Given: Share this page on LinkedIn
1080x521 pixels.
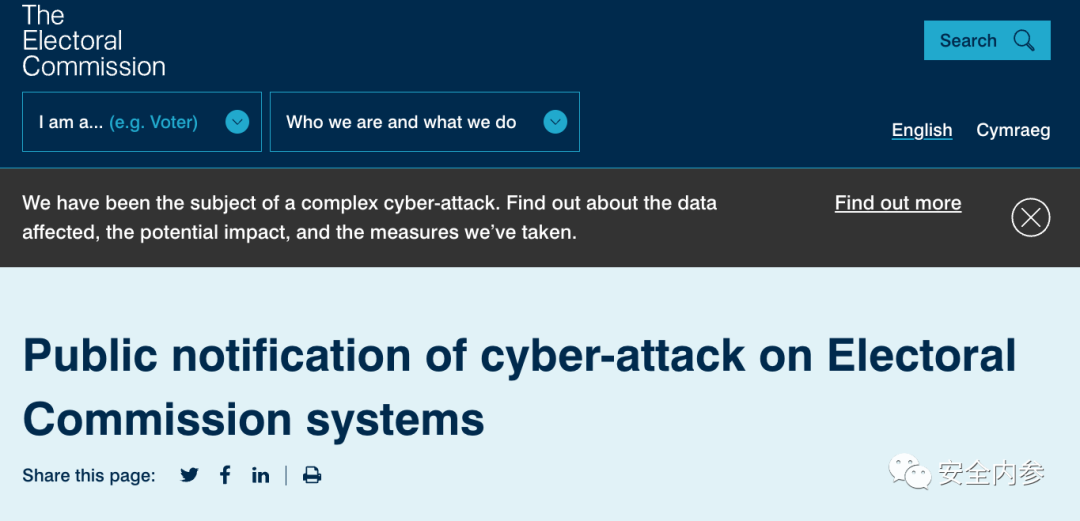Looking at the screenshot, I should tap(260, 475).
